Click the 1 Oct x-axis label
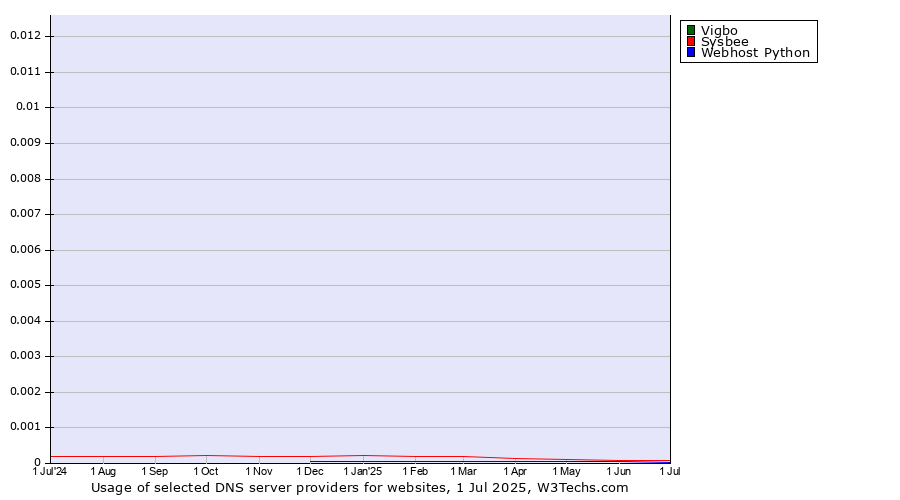Viewport: 900px width, 500px height. (206, 471)
